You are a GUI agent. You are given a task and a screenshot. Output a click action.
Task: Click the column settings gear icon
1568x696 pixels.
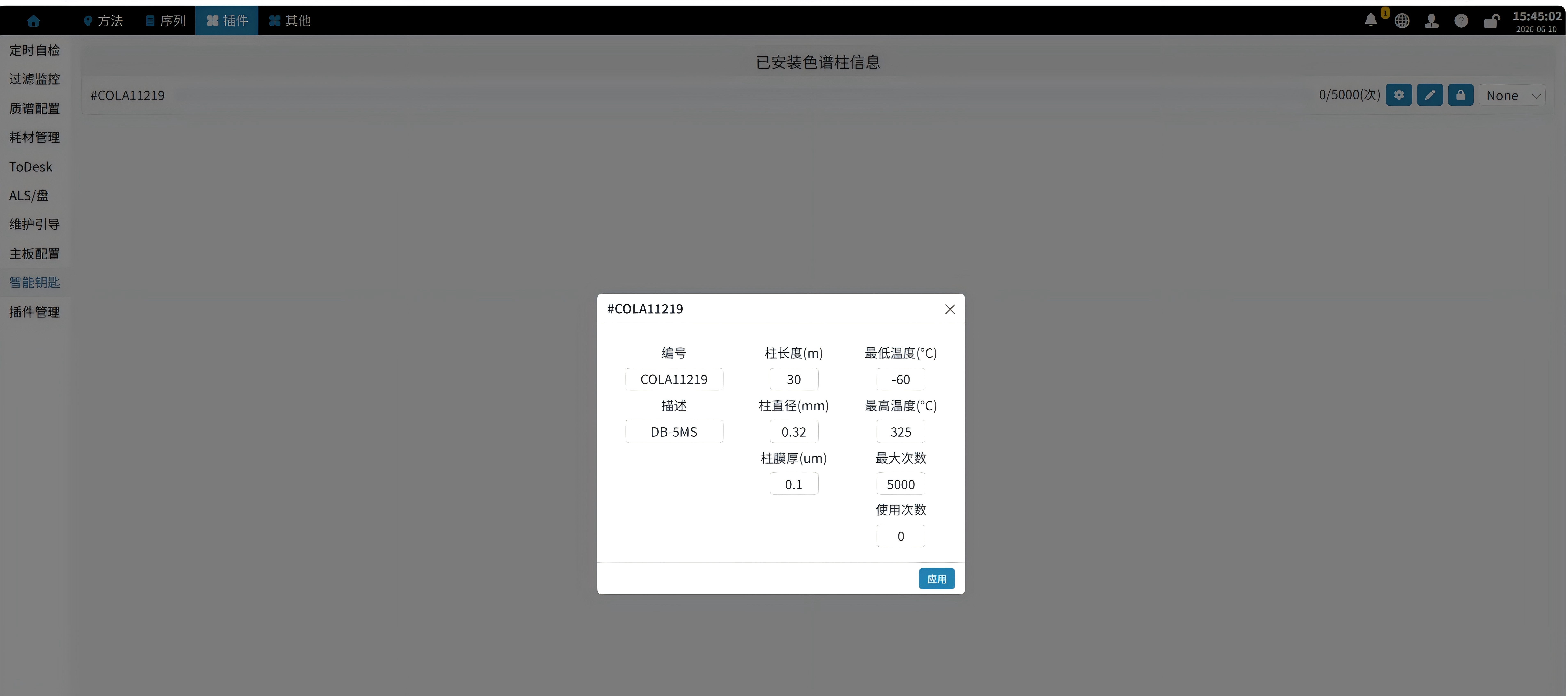(x=1399, y=95)
